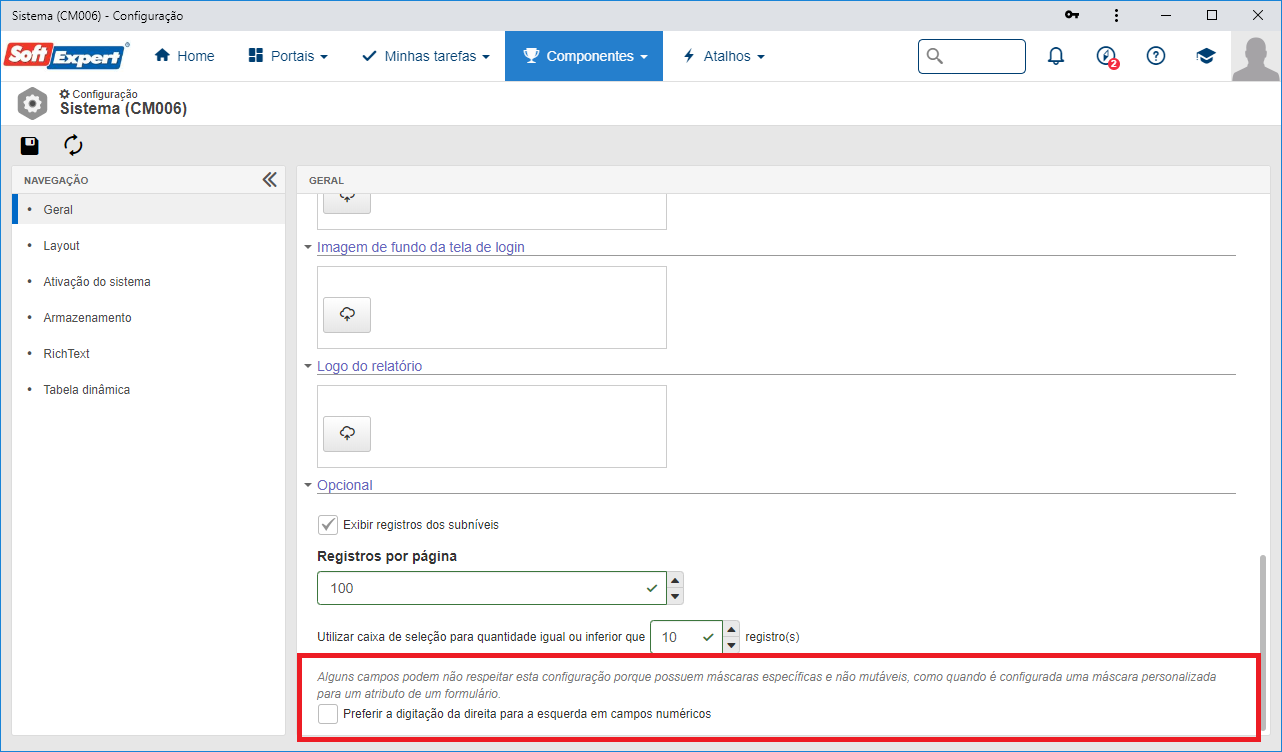Enable Preferir a digitação da direita checkbox

(x=327, y=714)
